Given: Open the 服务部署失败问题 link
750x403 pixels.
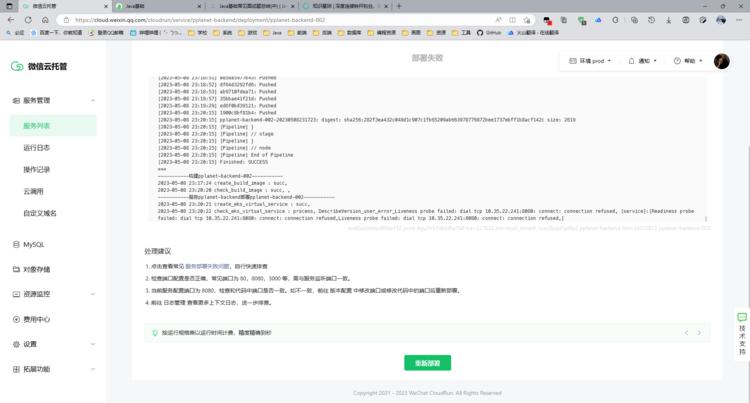Looking at the screenshot, I should [x=207, y=266].
